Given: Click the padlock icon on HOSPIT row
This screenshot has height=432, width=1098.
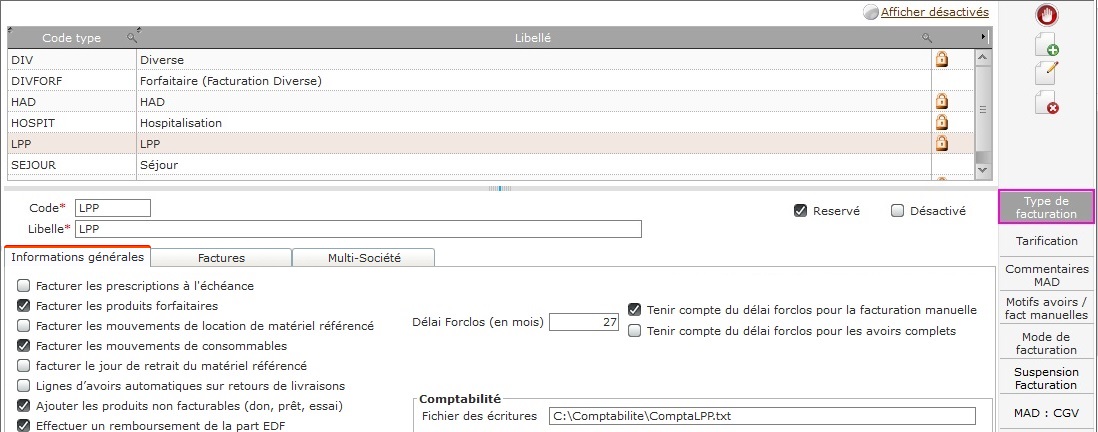Looking at the screenshot, I should coord(942,123).
